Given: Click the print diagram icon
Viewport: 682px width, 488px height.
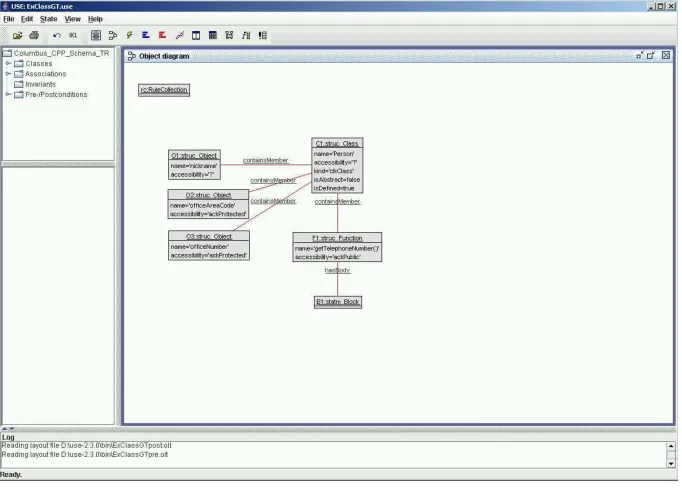Looking at the screenshot, I should 34,35.
